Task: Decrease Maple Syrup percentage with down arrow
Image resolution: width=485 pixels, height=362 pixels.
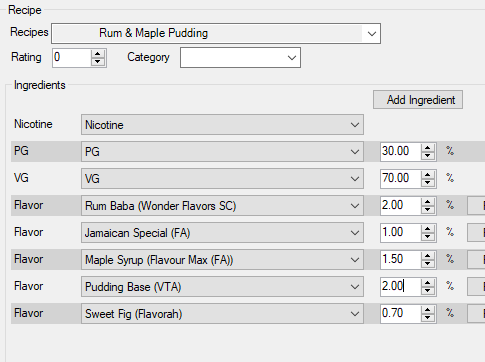Action: 428,263
